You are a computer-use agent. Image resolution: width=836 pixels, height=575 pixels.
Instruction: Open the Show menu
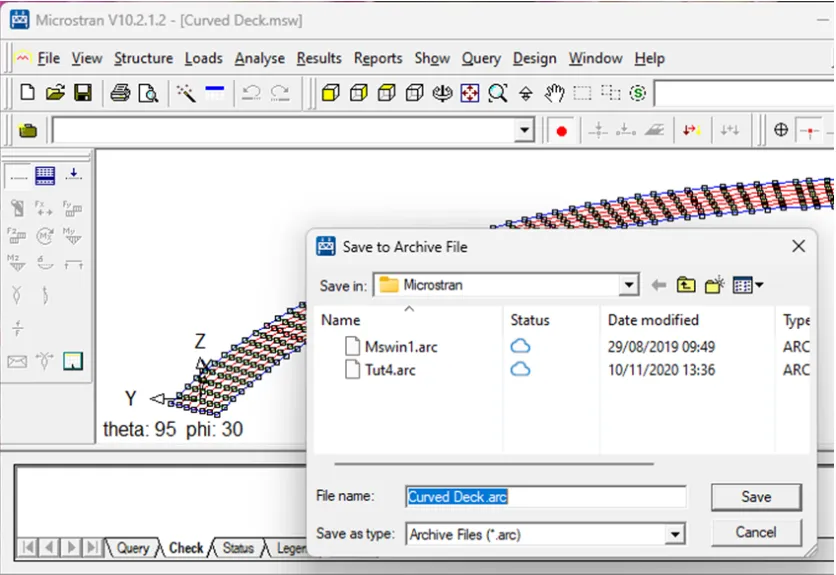(x=432, y=58)
